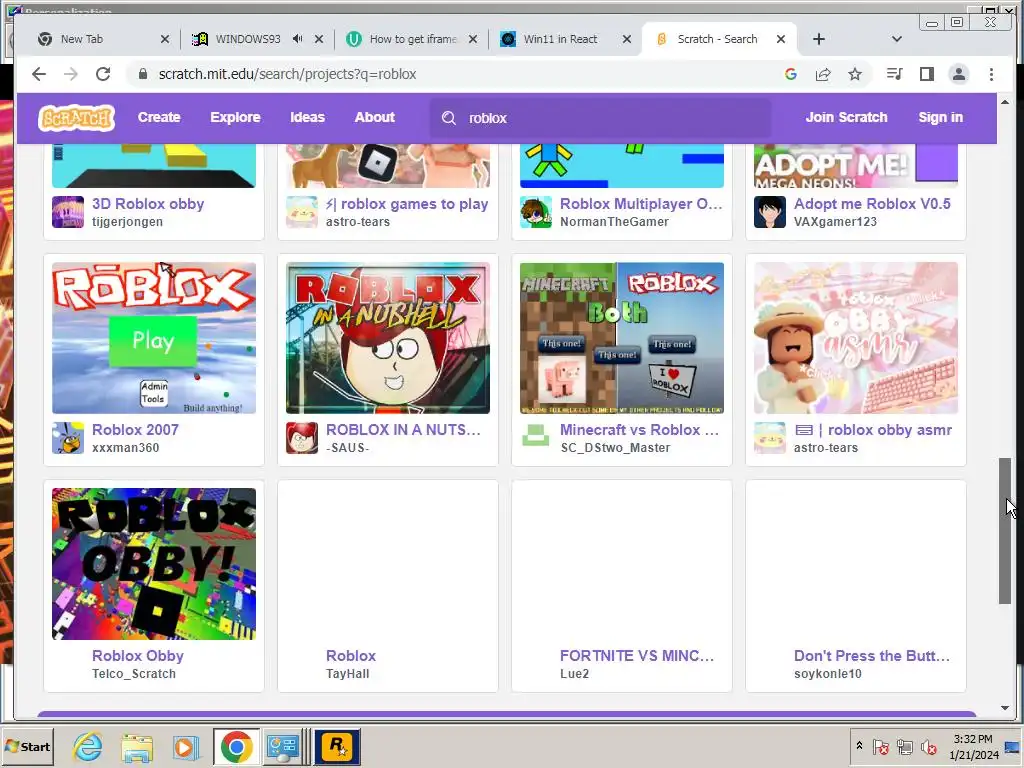
Task: Open Roblox 2007 project thumbnail
Action: tap(154, 338)
